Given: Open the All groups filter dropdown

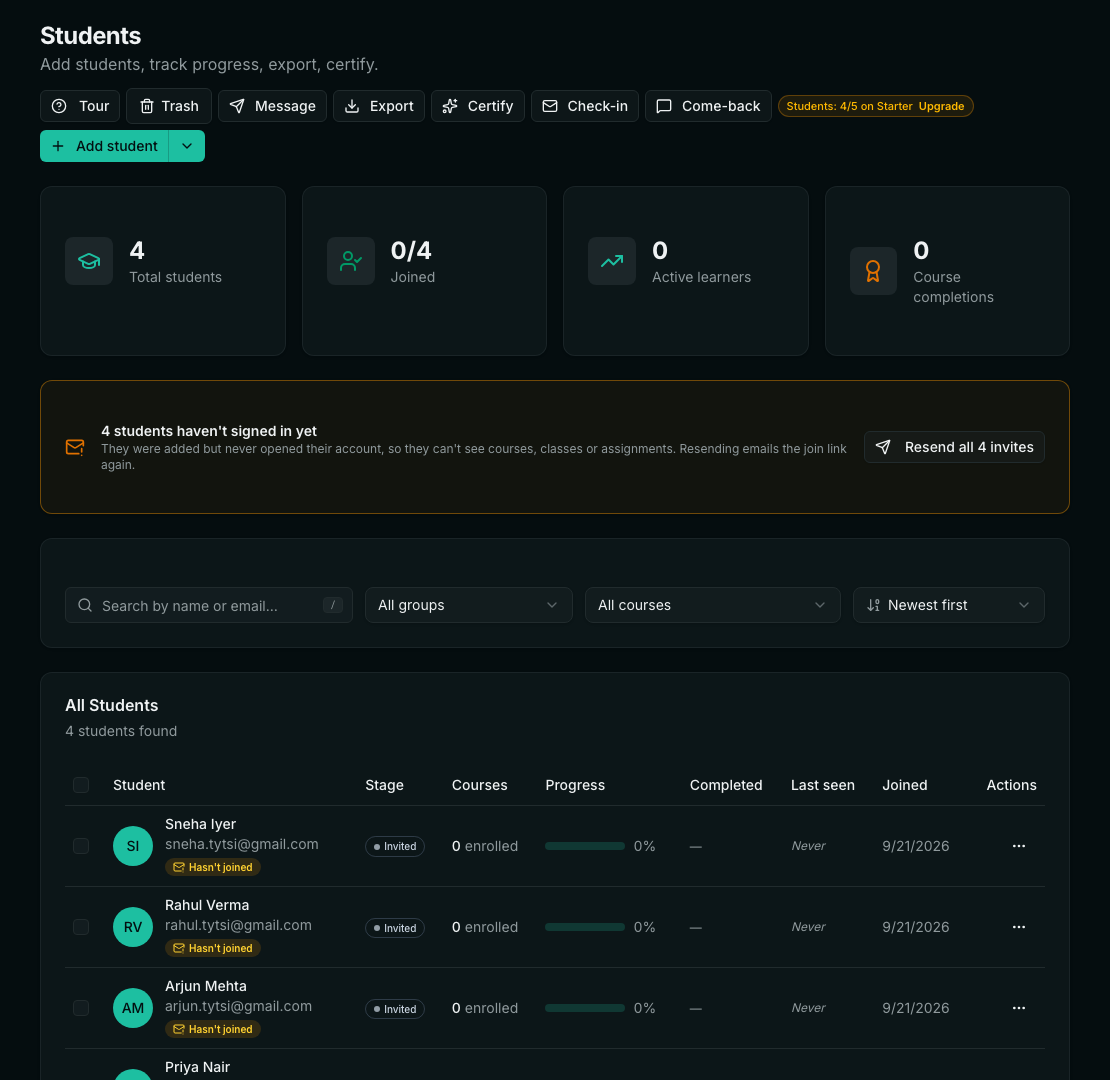Looking at the screenshot, I should click(469, 605).
